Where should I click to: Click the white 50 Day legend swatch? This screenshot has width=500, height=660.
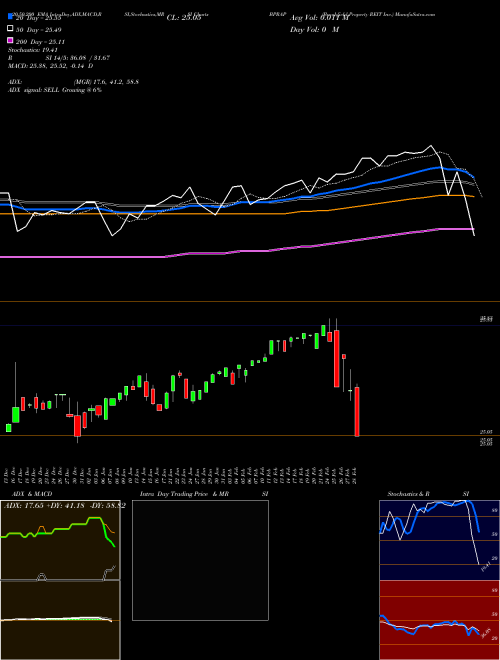10,29
